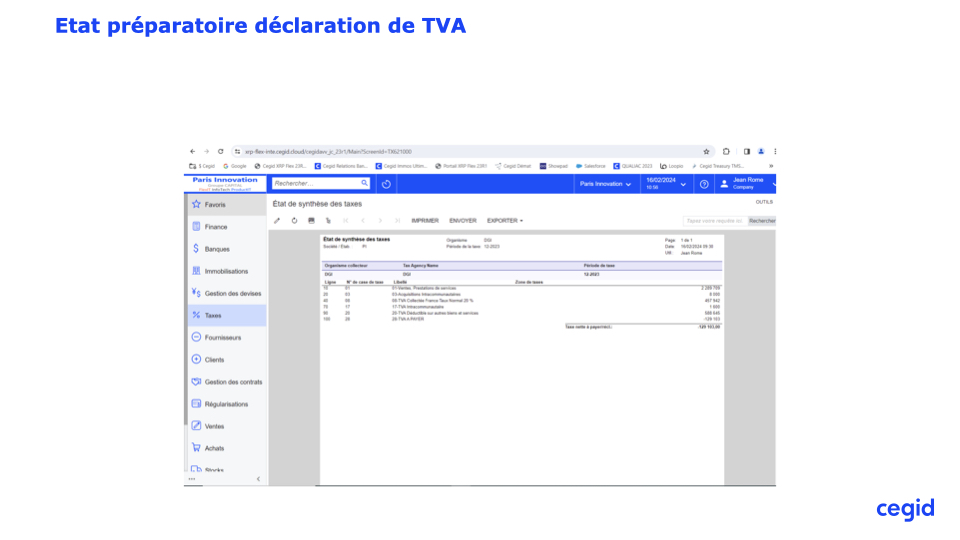The image size is (960, 540).
Task: Expand the EXPORTER dropdown menu
Action: (505, 220)
